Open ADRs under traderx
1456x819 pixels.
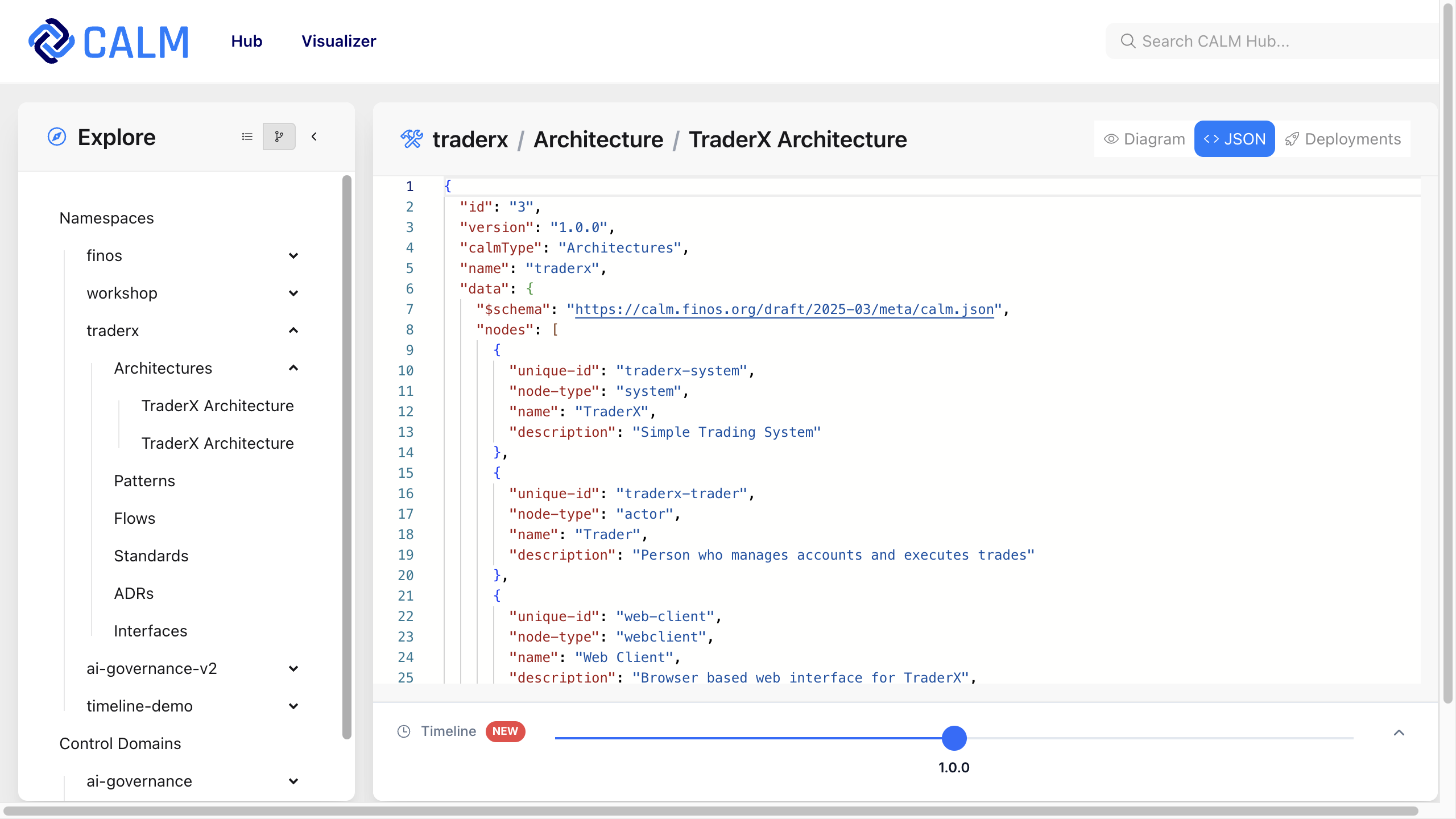134,594
